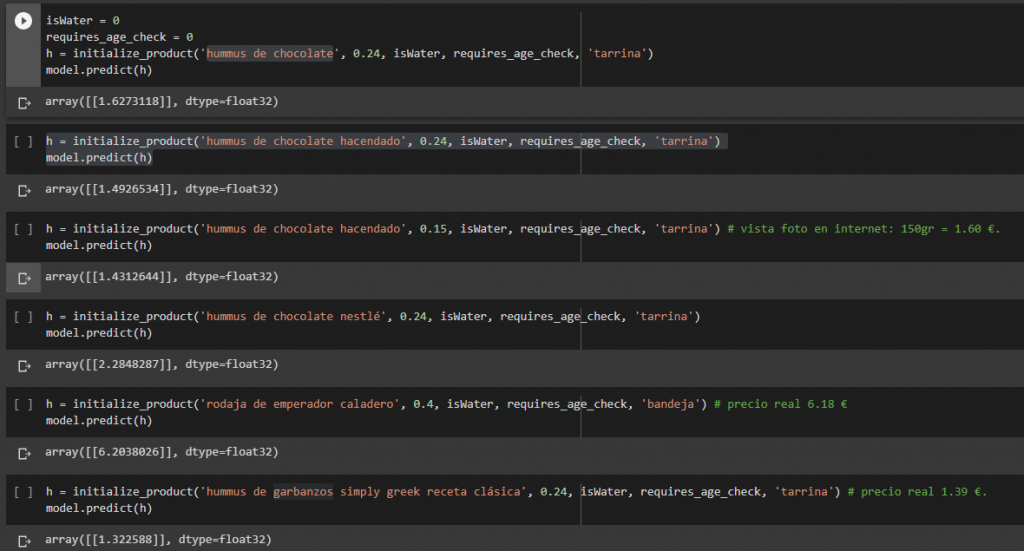Click comment 'precio real 1.39 €'
Screen dimensions: 1024x551
pyautogui.click(x=917, y=492)
